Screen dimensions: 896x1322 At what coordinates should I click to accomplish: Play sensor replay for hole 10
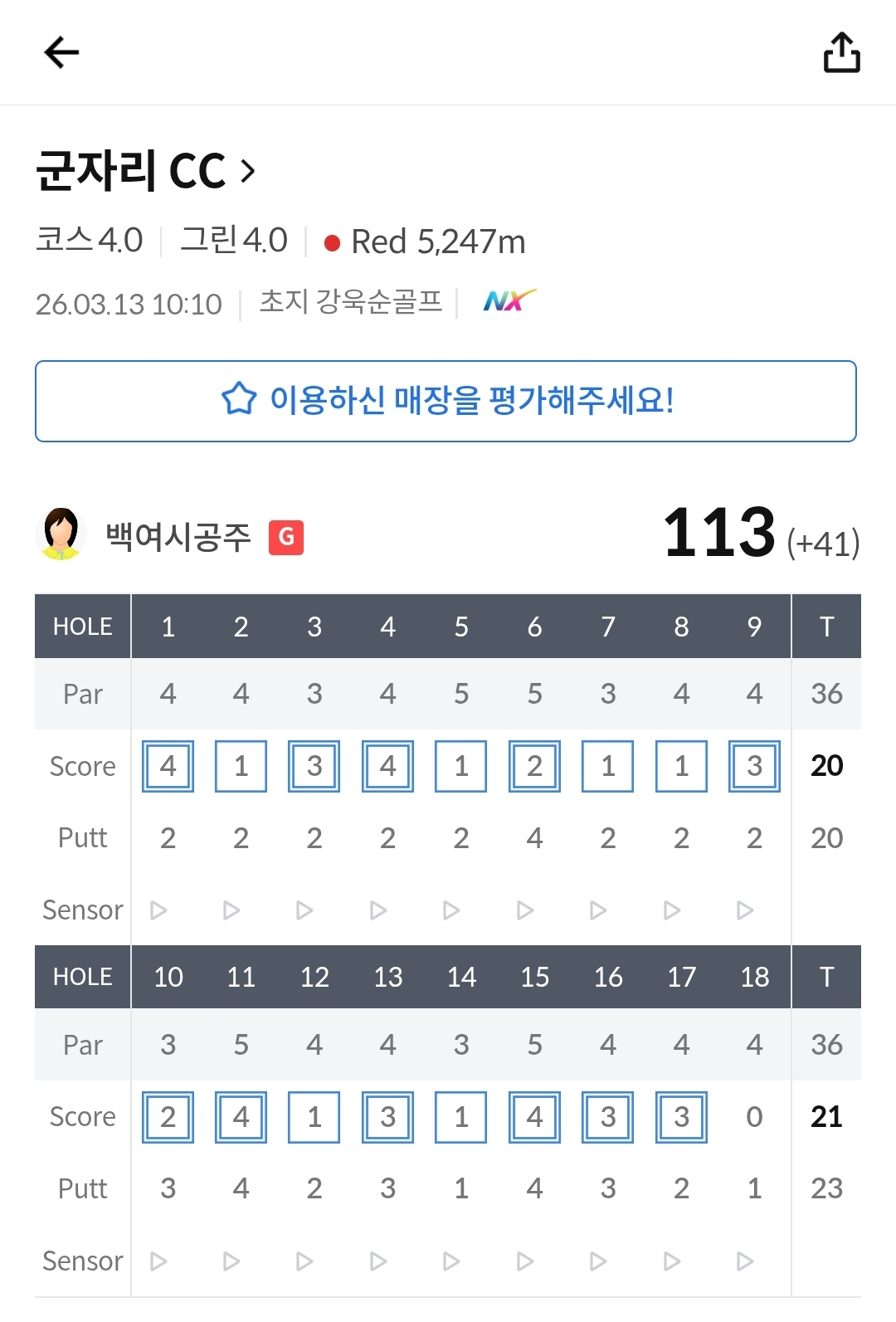(158, 1261)
